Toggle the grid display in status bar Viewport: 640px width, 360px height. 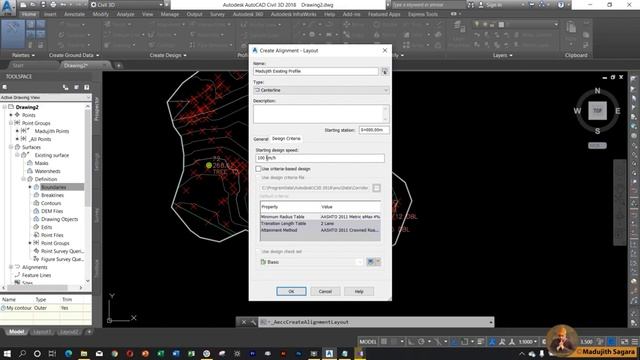click(384, 342)
